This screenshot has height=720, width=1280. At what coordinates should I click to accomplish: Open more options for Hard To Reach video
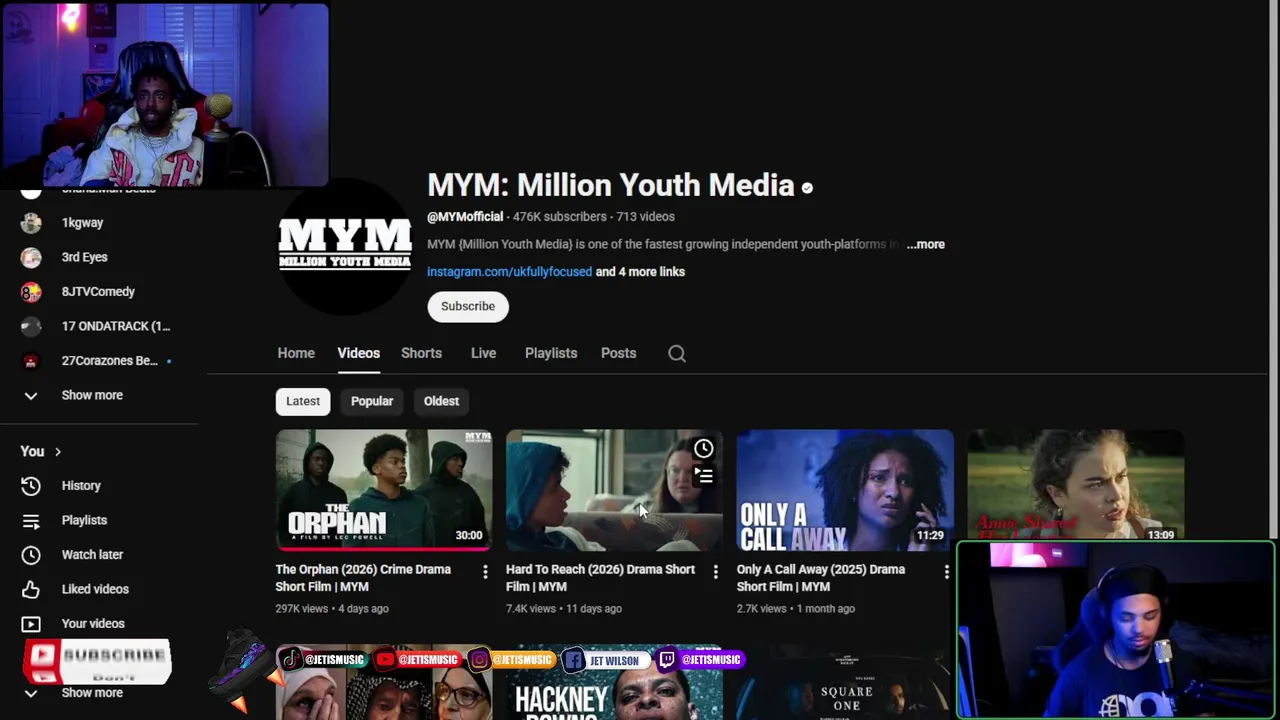(715, 572)
